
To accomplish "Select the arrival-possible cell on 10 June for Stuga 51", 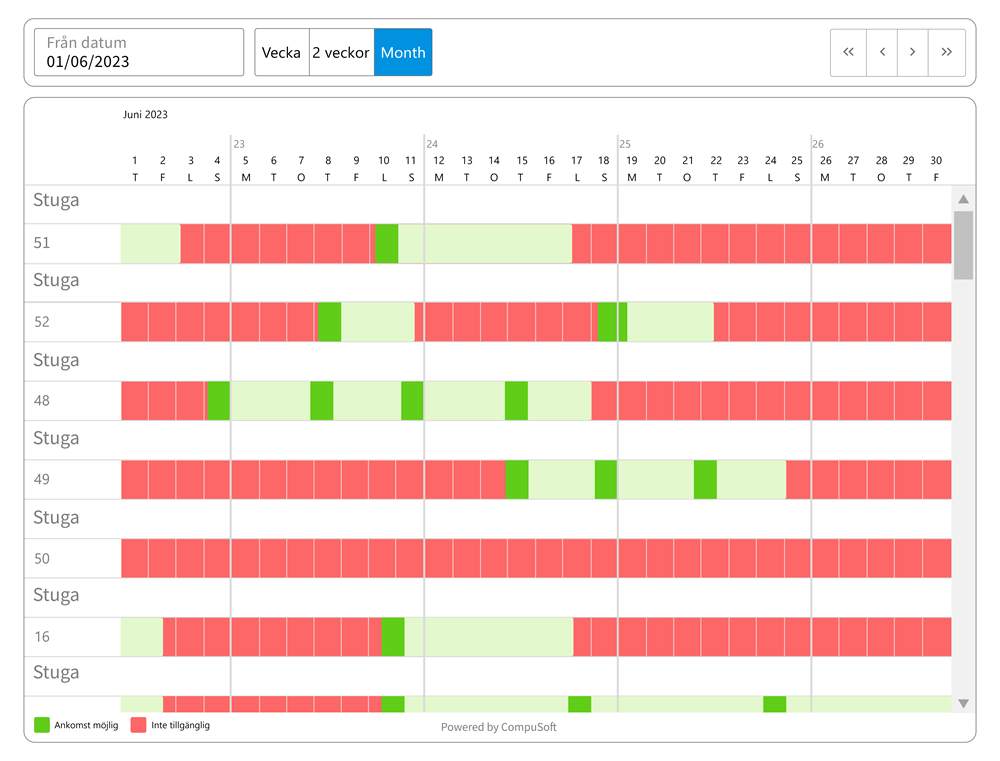I will [386, 244].
